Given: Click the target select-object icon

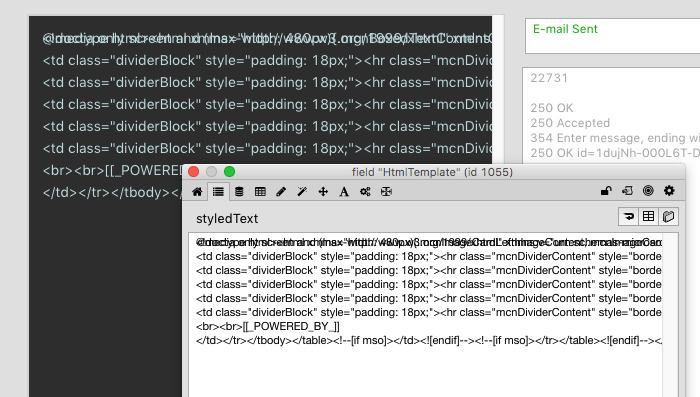Looking at the screenshot, I should tap(648, 191).
